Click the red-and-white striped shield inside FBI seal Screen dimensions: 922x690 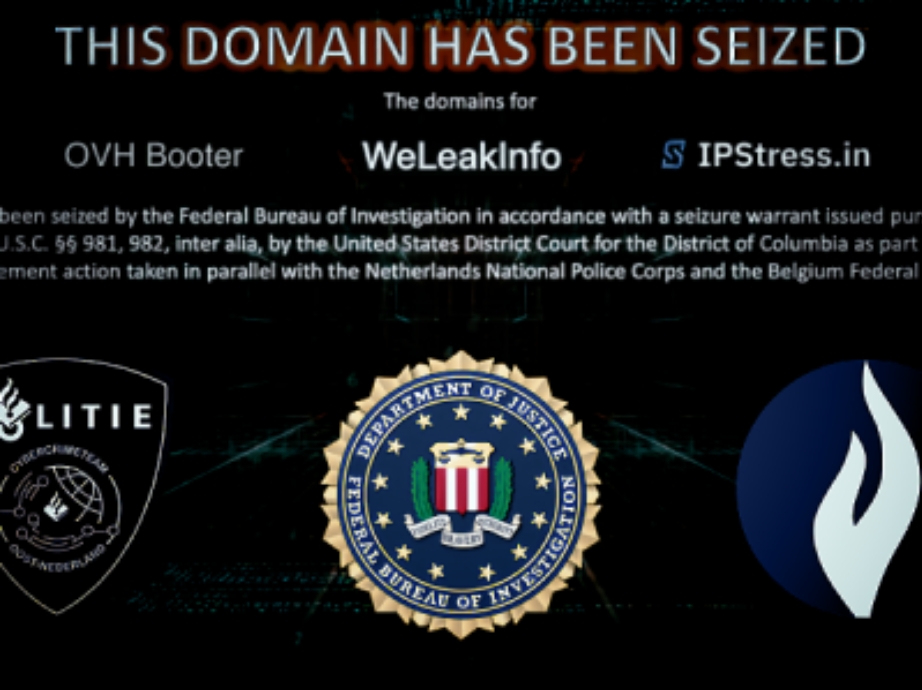click(x=461, y=487)
